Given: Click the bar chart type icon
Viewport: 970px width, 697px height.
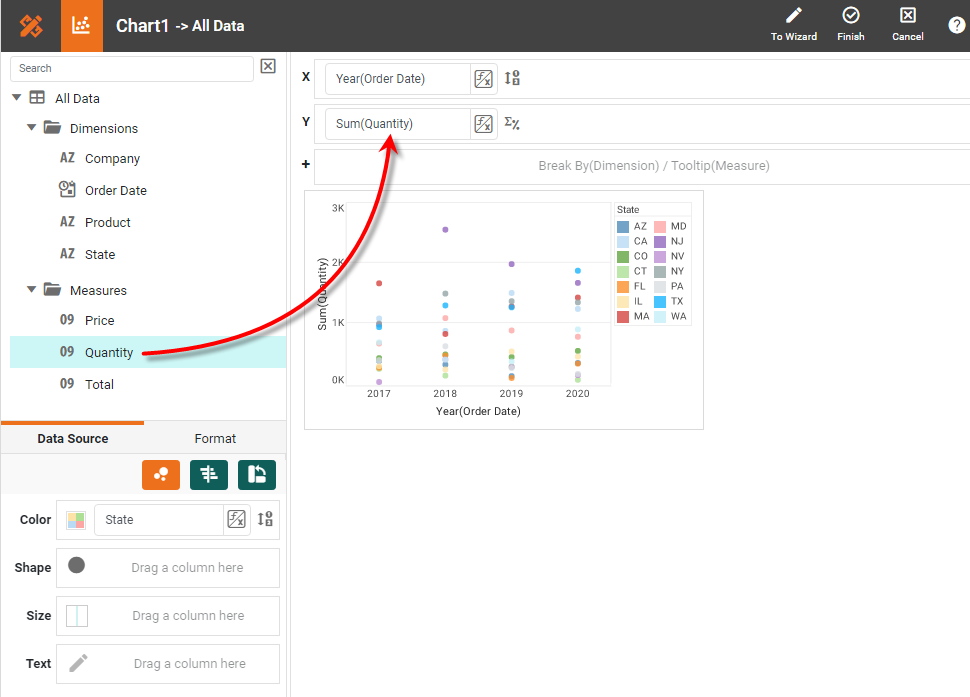Looking at the screenshot, I should (x=208, y=475).
